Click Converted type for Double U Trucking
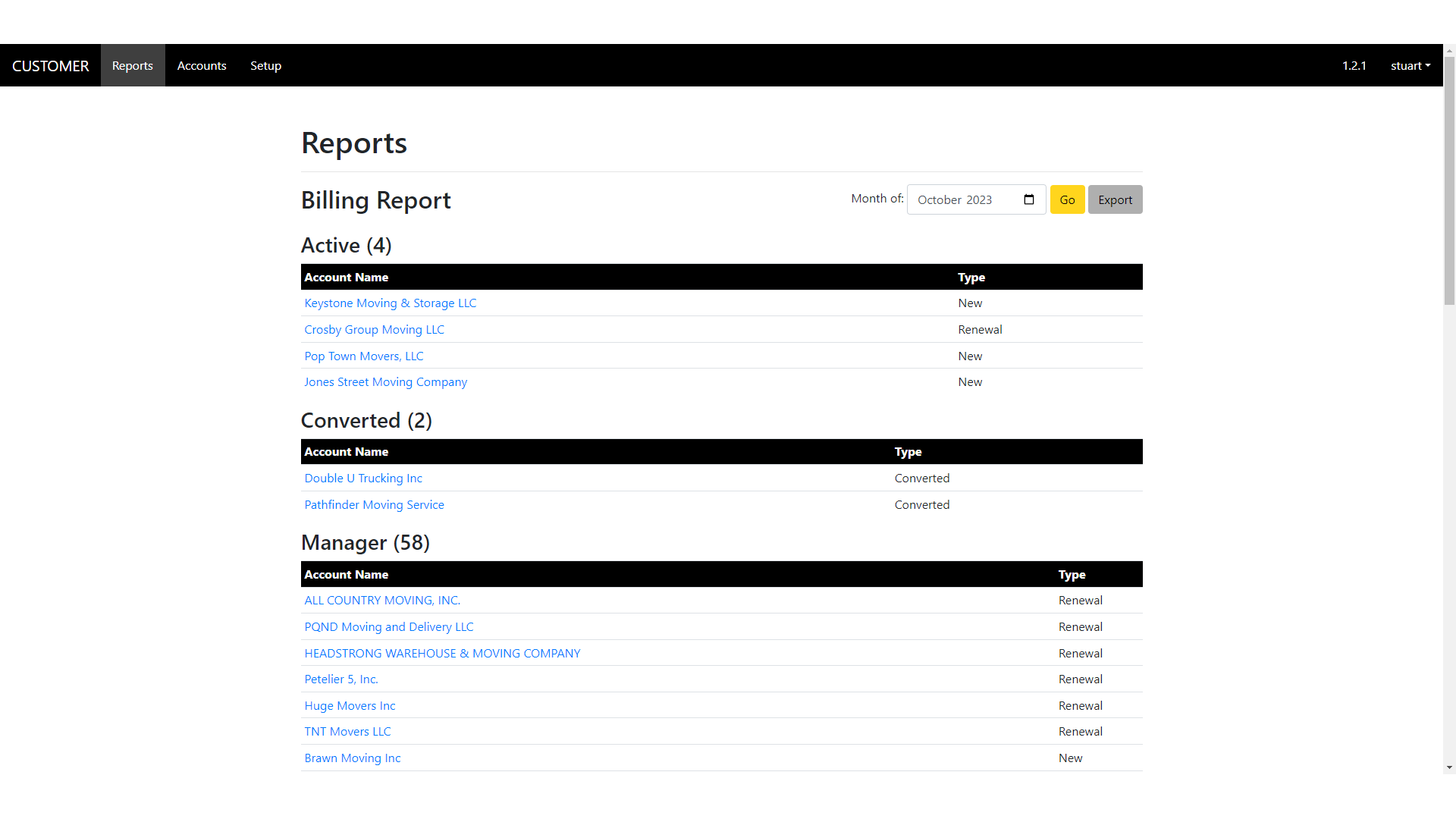 tap(921, 478)
